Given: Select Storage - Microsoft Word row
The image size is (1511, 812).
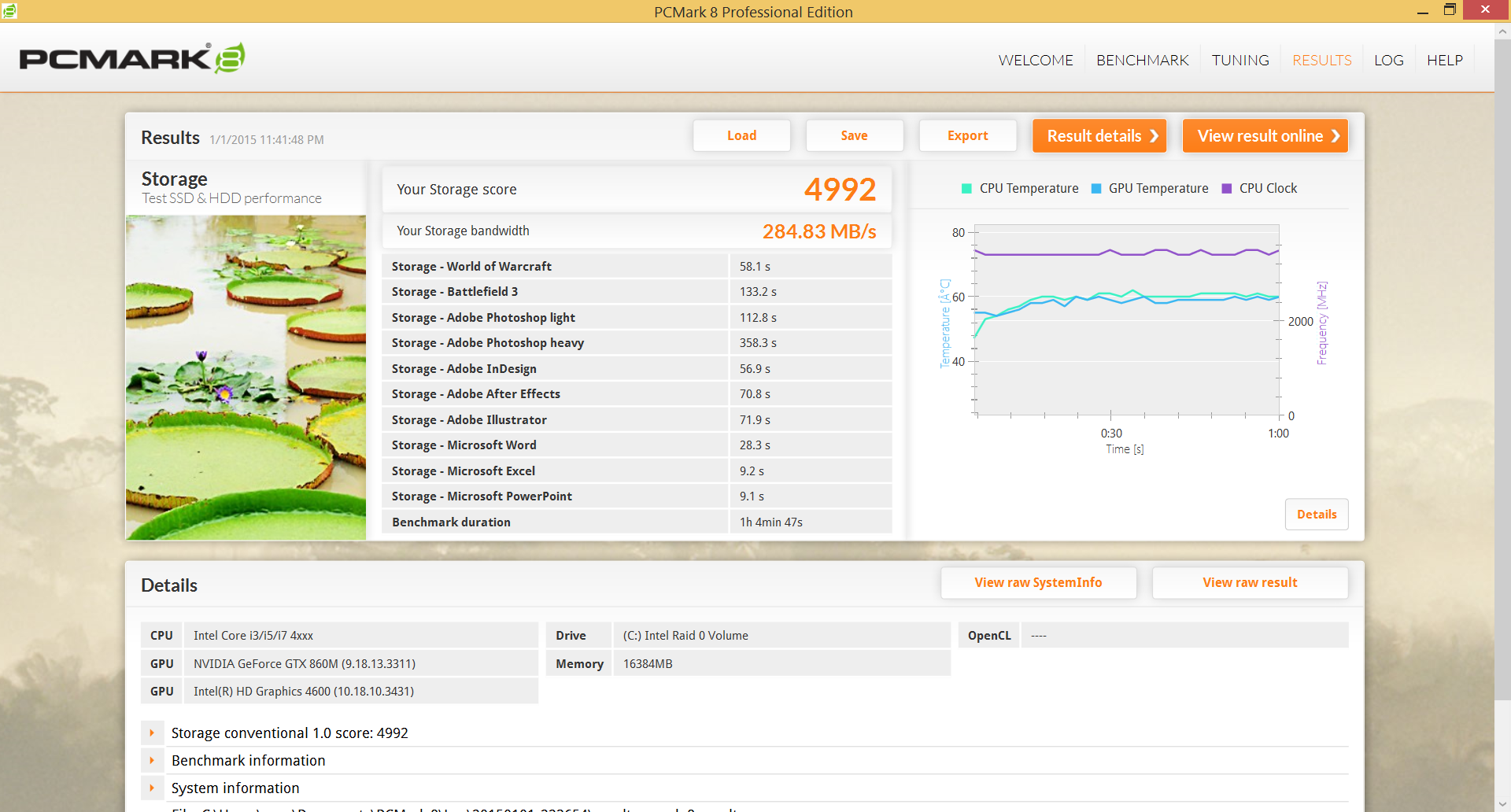Looking at the screenshot, I should [637, 445].
